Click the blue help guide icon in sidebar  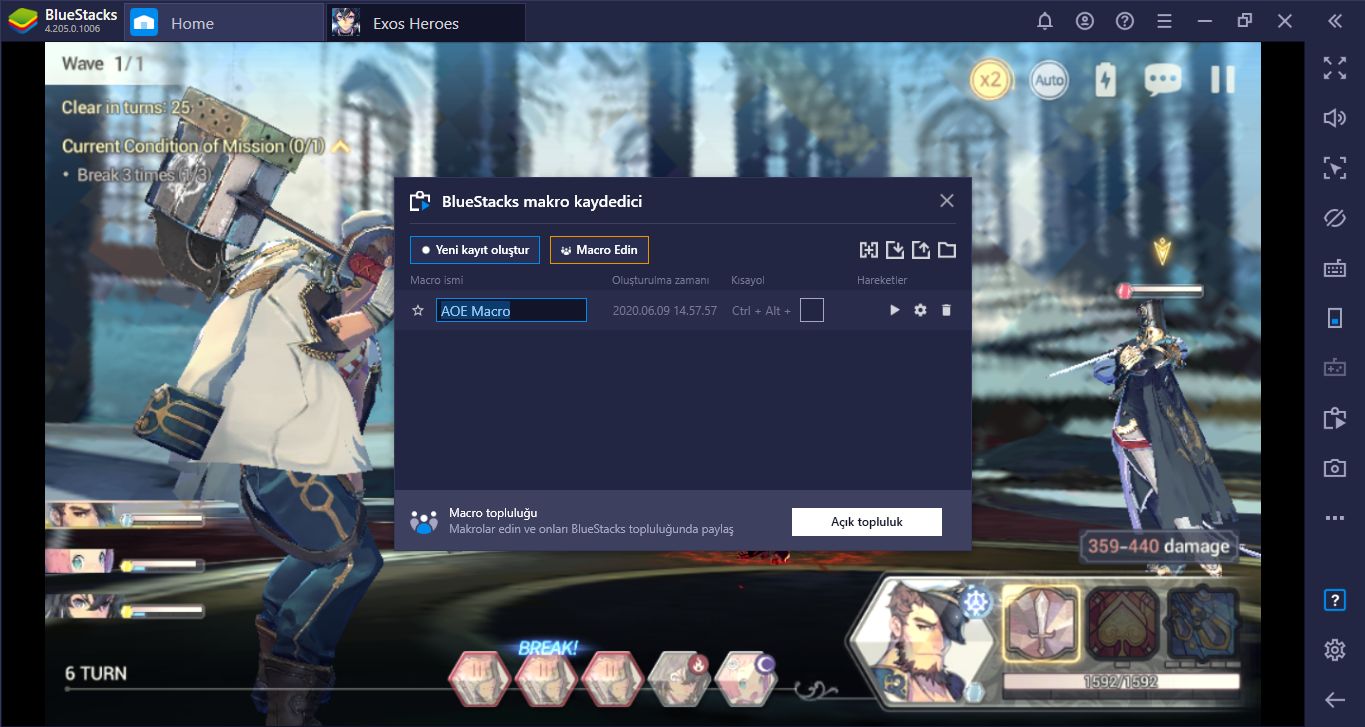point(1335,600)
